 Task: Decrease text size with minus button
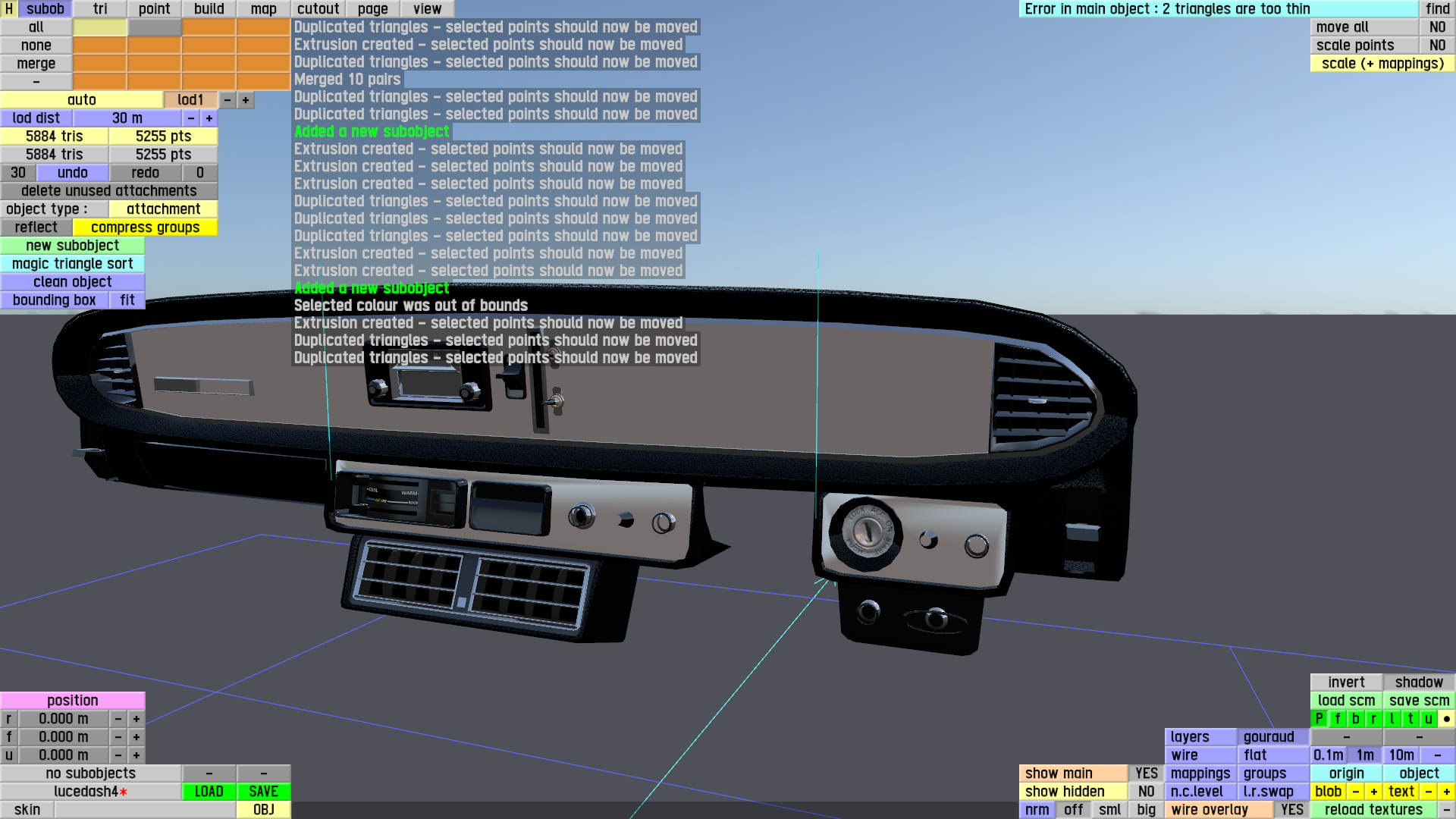pos(1428,791)
